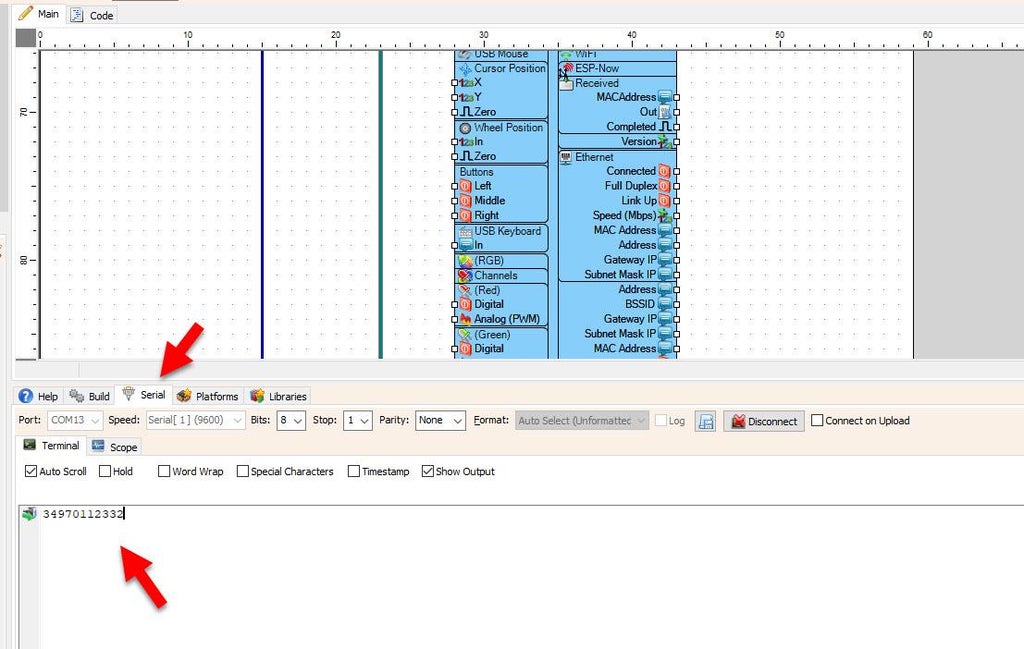The image size is (1024, 649).
Task: Click the USB Keyboard icon
Action: (x=465, y=232)
